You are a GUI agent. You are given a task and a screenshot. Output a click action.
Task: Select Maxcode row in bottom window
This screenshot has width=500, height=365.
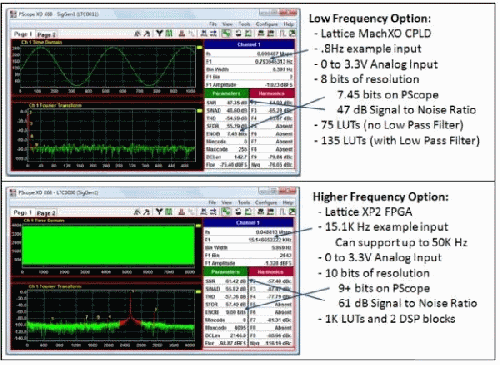click(226, 328)
